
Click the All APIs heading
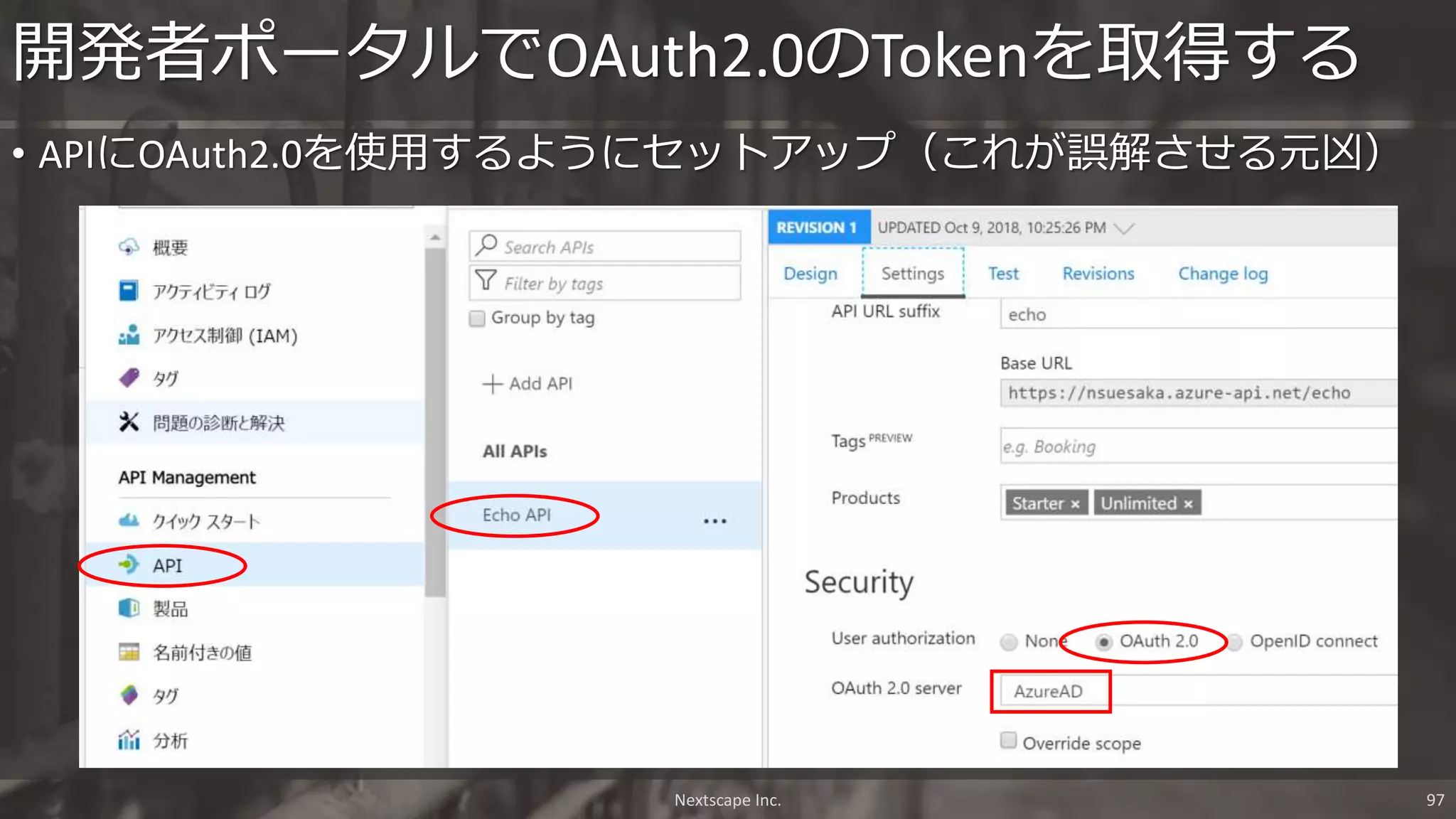pyautogui.click(x=515, y=451)
